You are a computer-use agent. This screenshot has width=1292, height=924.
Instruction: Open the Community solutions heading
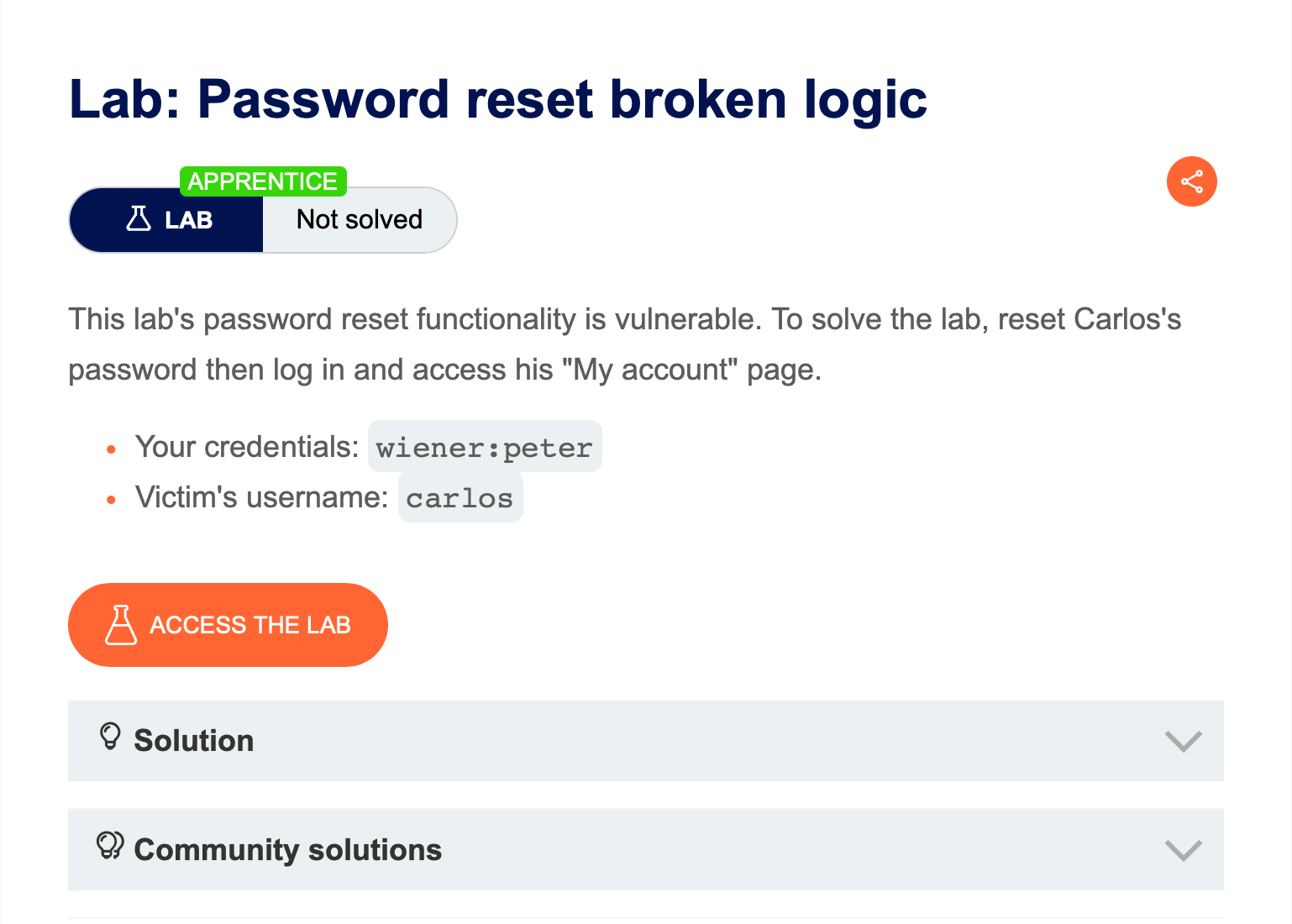[287, 850]
